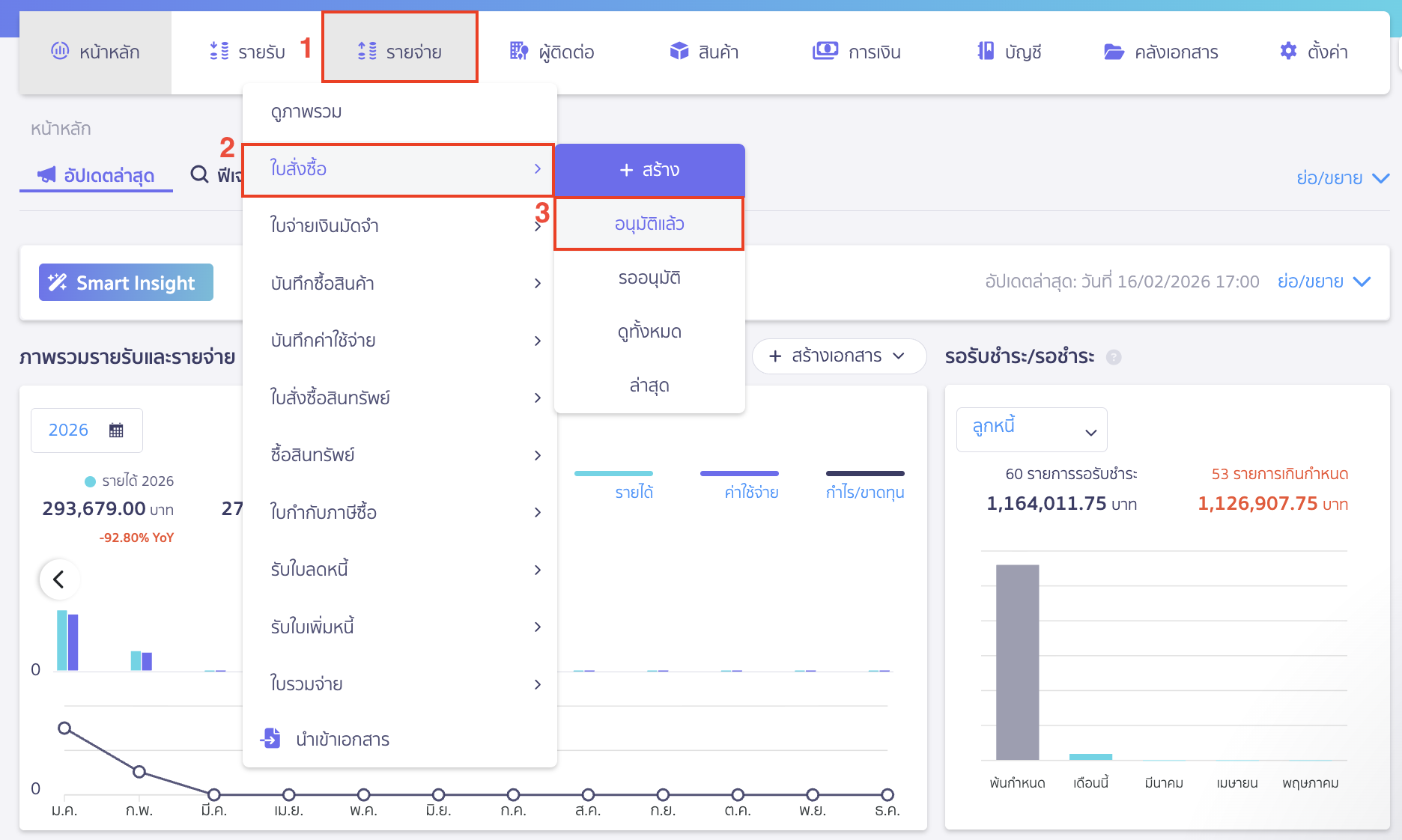Select อนุมัติแล้ว in the submenu

click(x=649, y=224)
